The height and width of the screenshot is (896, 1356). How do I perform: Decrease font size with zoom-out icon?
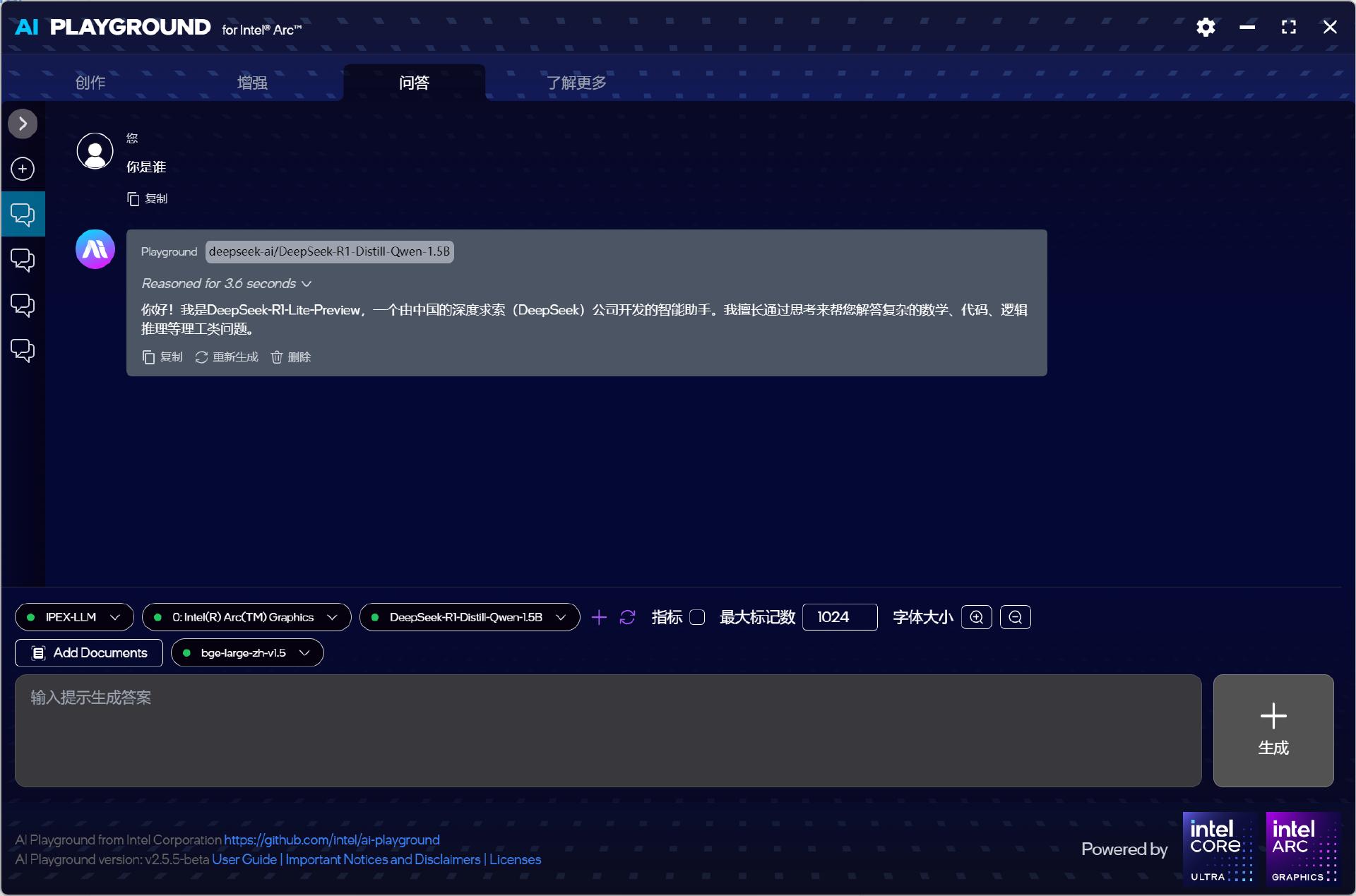click(1015, 617)
